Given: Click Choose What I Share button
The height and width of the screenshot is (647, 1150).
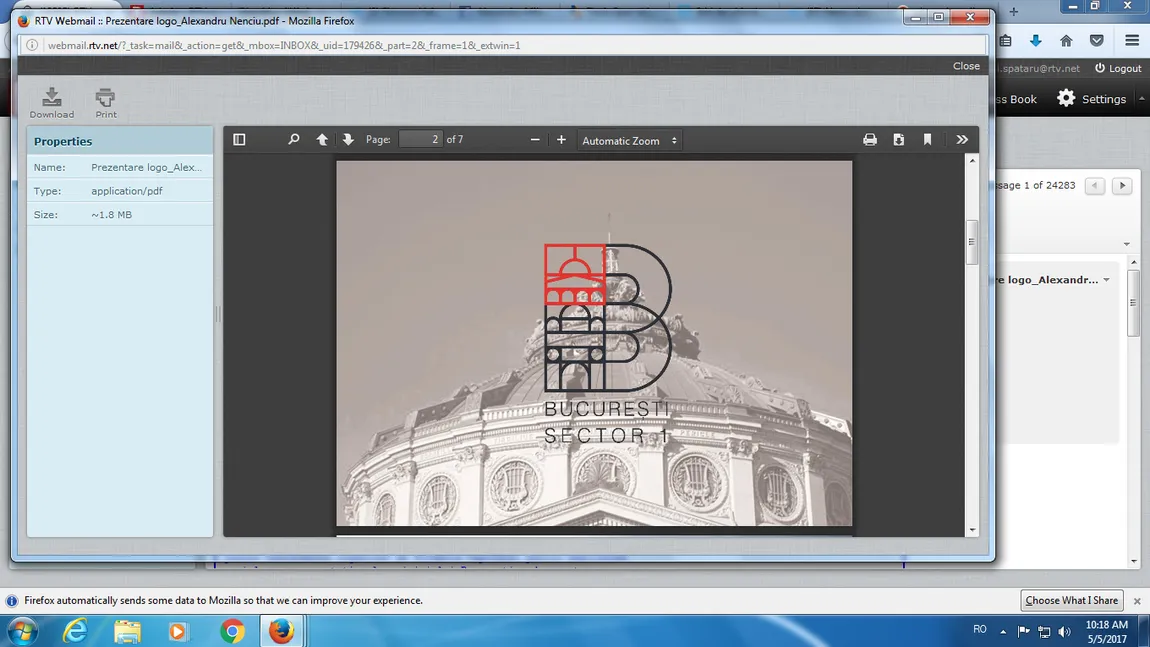Looking at the screenshot, I should point(1072,600).
